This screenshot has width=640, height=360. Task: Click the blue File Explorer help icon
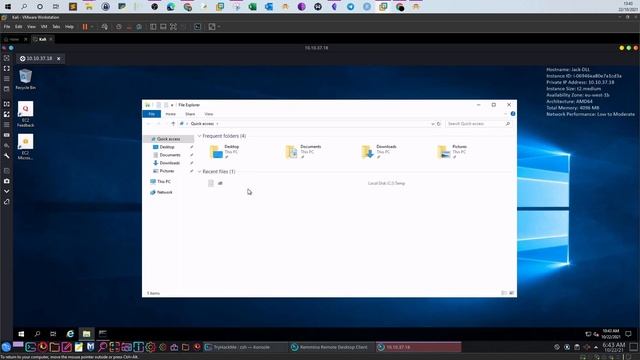click(x=513, y=114)
